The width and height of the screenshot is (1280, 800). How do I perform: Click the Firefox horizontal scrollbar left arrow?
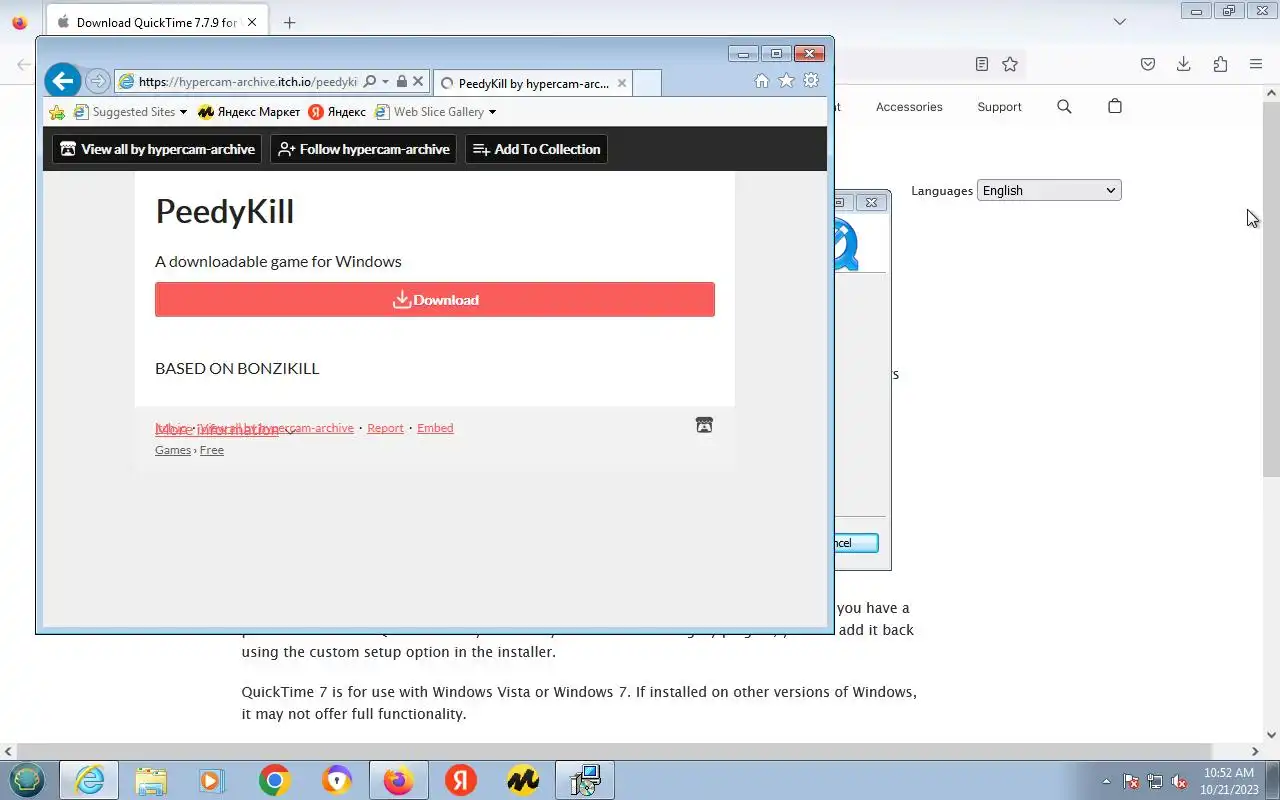8,751
